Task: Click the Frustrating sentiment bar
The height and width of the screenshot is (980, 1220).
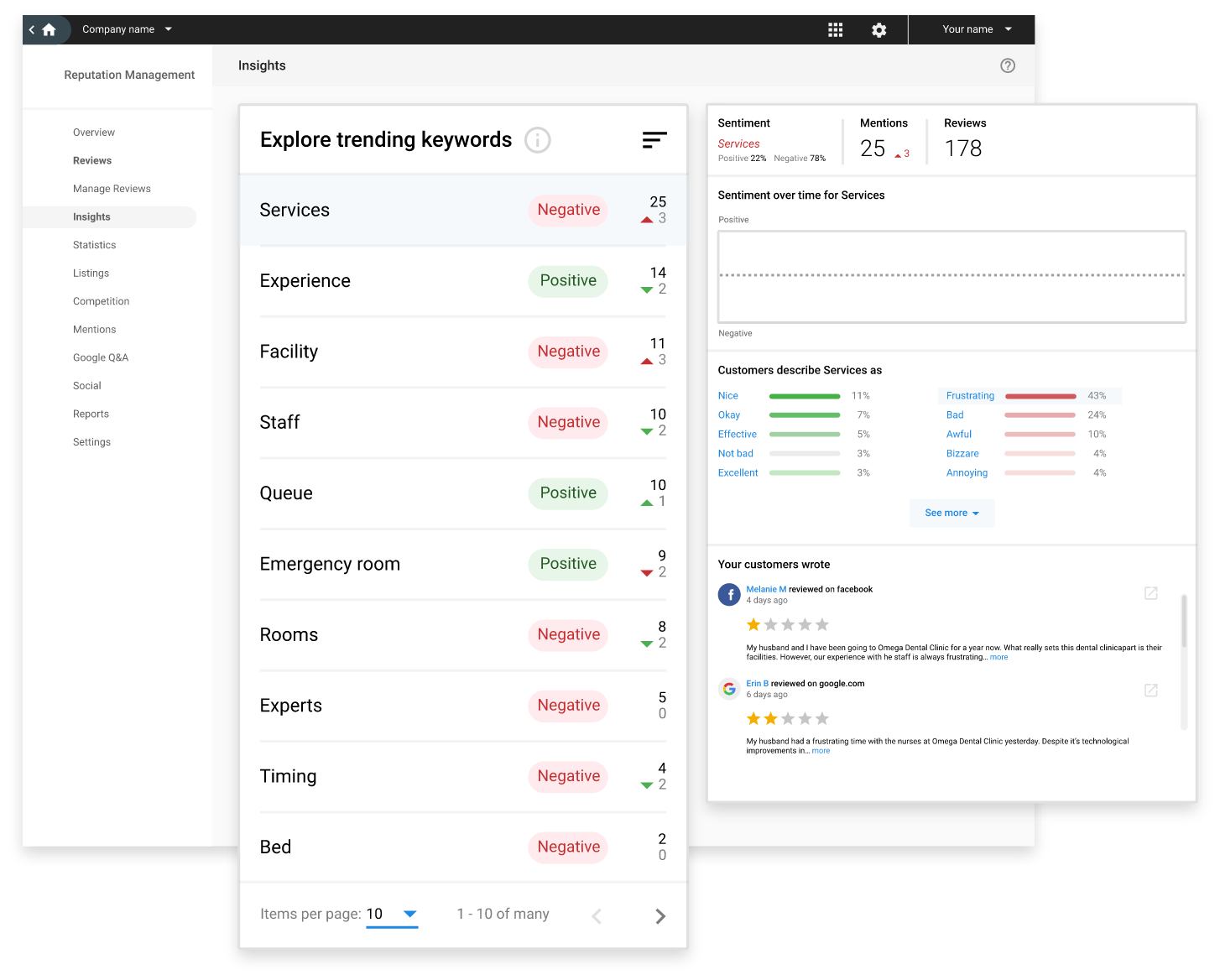Action: 1040,395
